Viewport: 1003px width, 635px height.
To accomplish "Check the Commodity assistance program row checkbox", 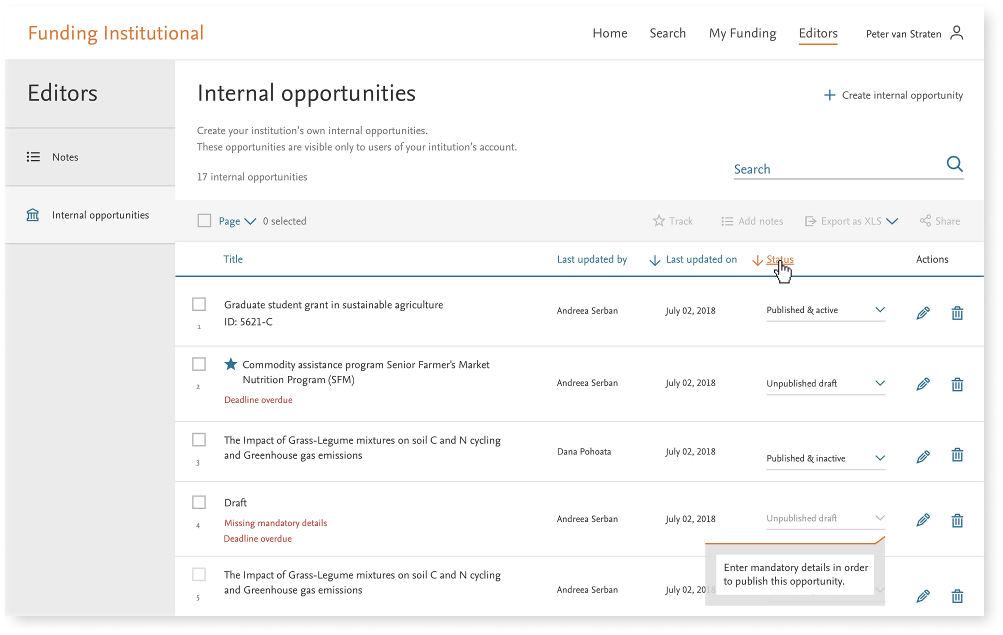I will (x=199, y=364).
